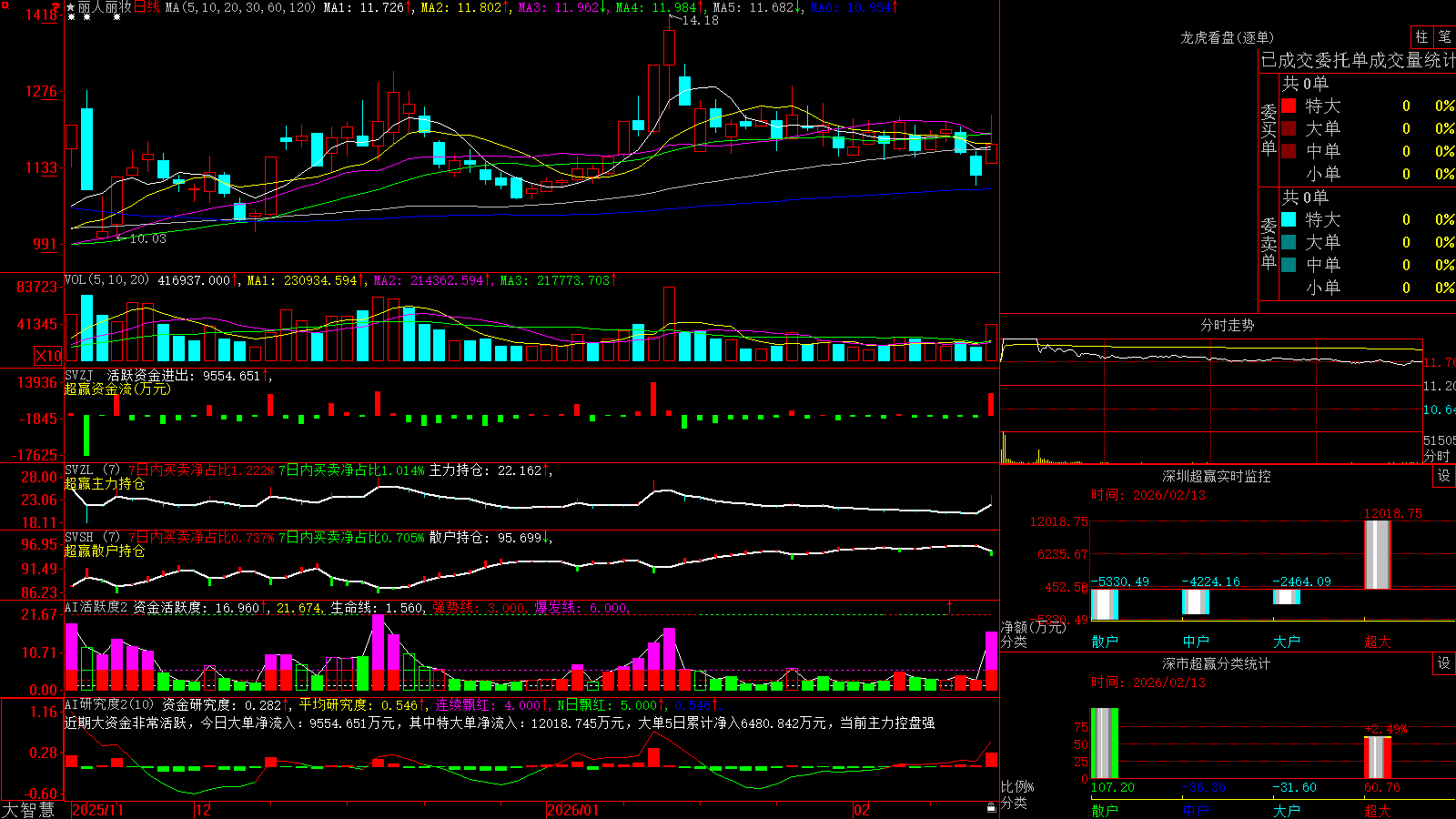Click the 超大 12018.75 bar in 实时监控

point(1378,554)
